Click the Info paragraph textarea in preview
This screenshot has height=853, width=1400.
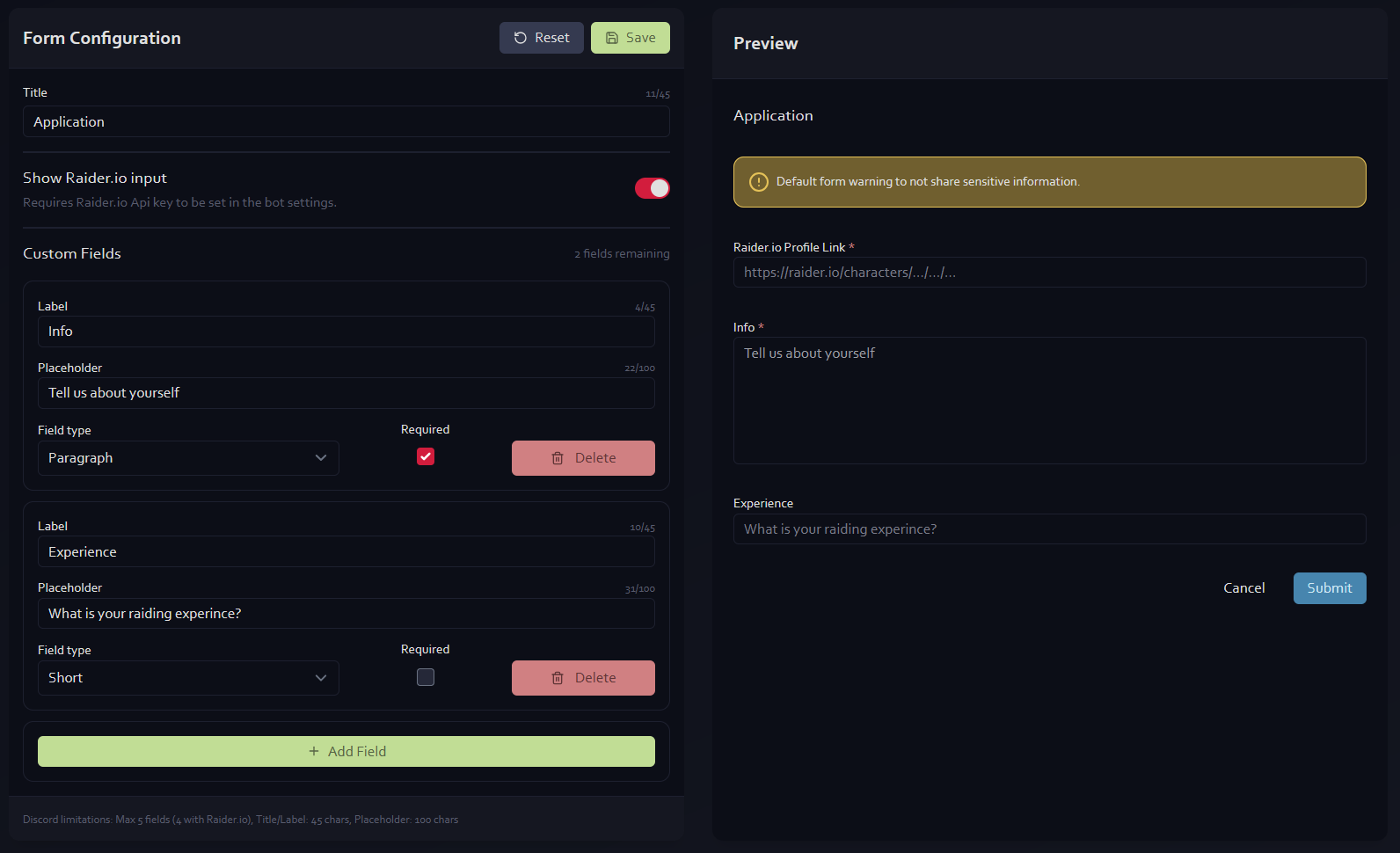pyautogui.click(x=1049, y=401)
